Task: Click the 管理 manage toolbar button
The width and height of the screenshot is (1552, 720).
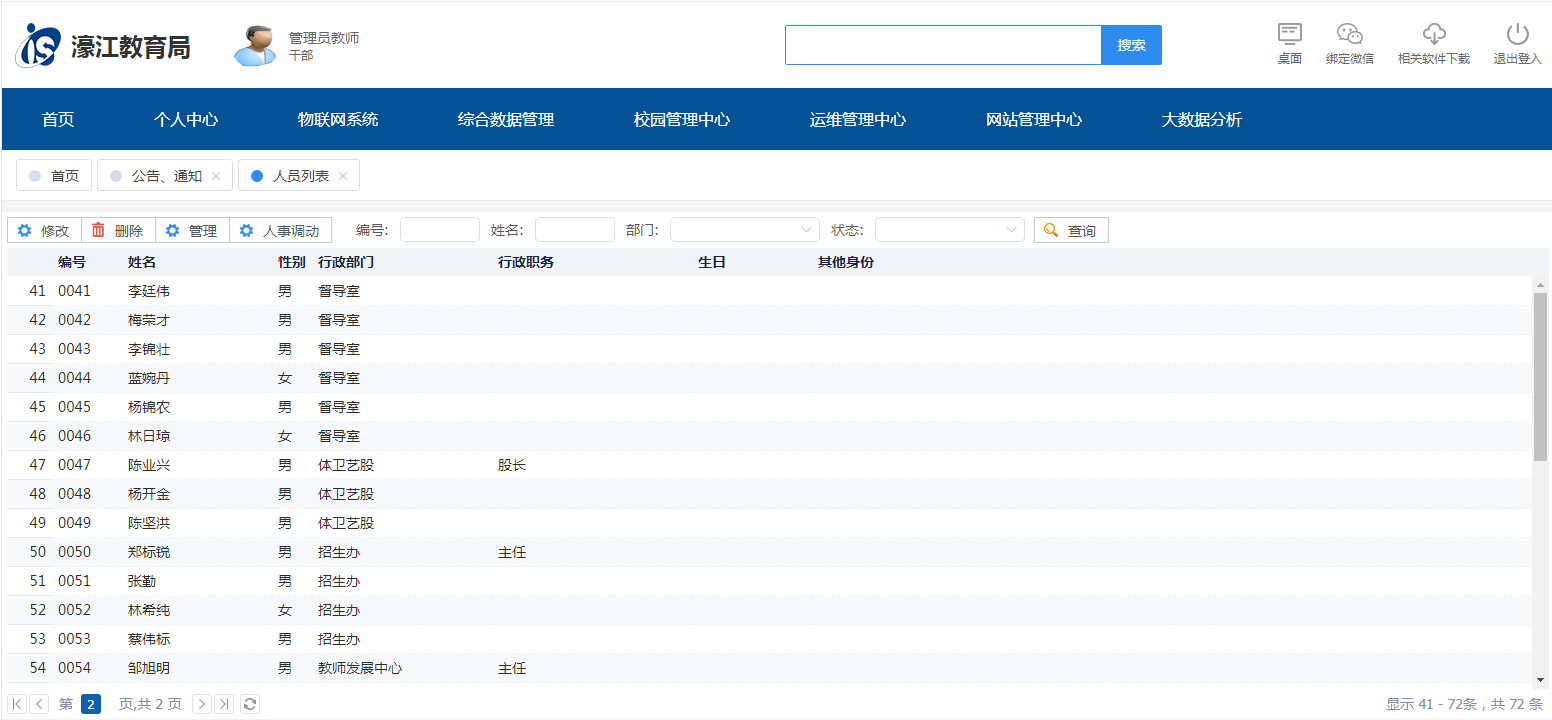Action: click(192, 231)
